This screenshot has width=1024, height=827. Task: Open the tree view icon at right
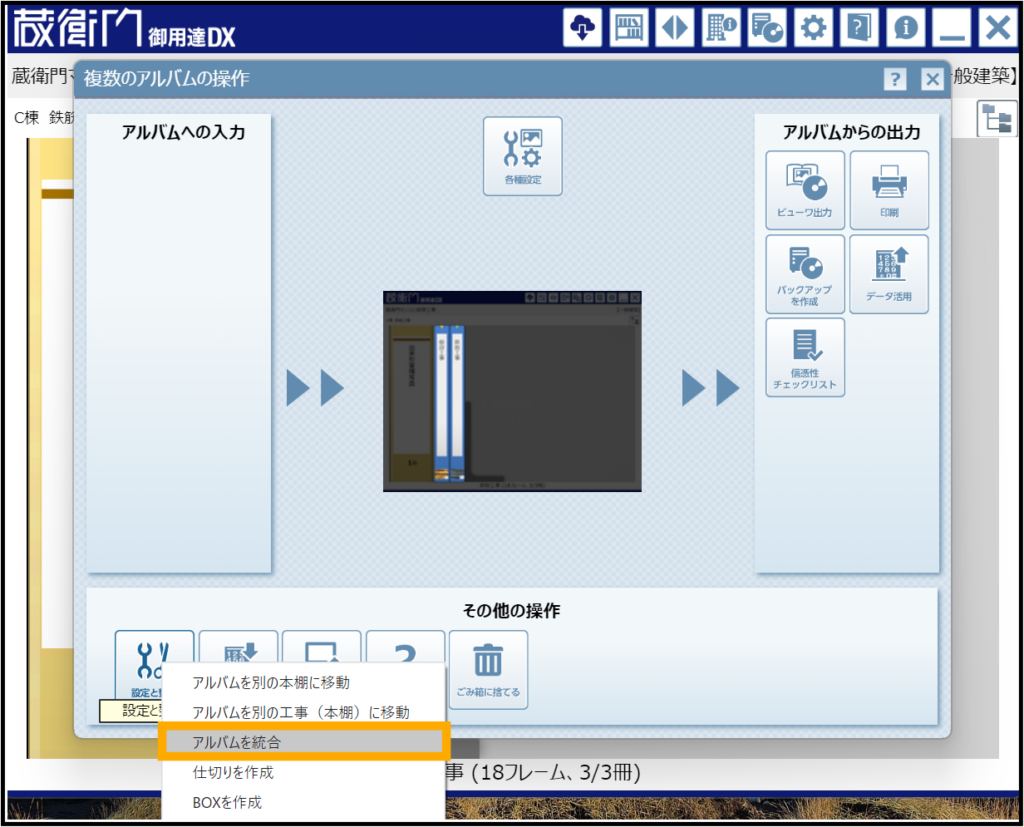pos(997,119)
